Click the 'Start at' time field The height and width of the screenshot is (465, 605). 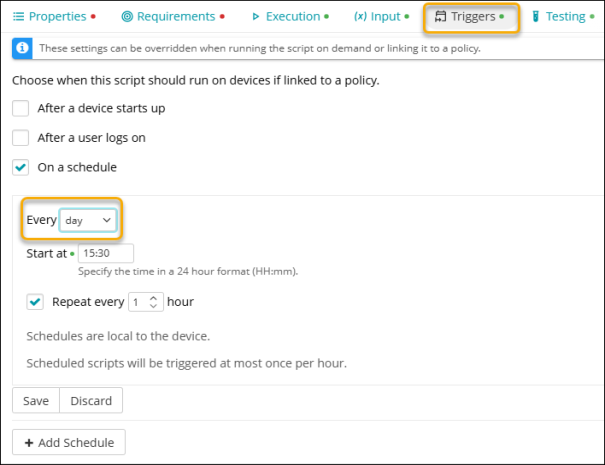click(x=106, y=254)
